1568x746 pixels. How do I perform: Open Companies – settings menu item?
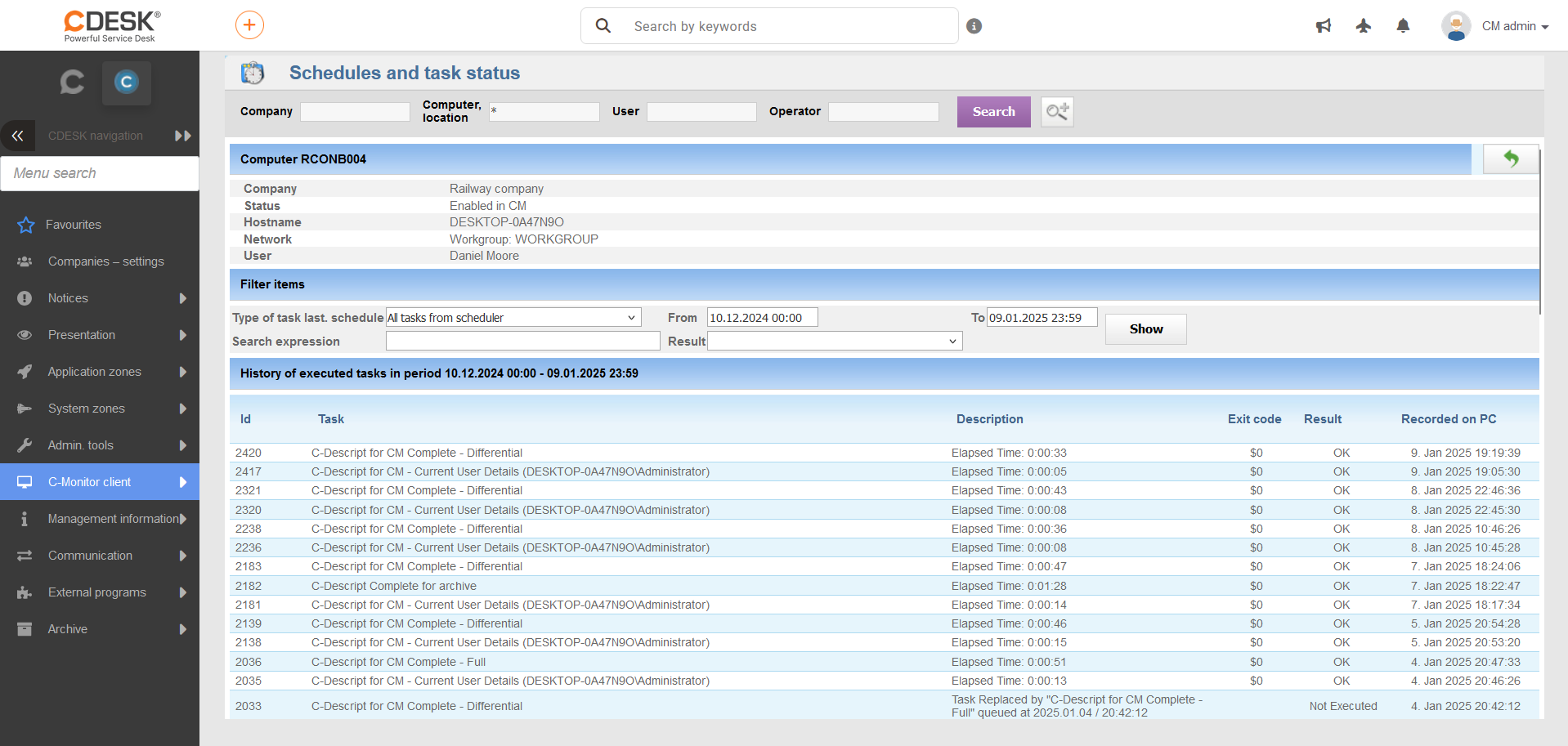(100, 261)
